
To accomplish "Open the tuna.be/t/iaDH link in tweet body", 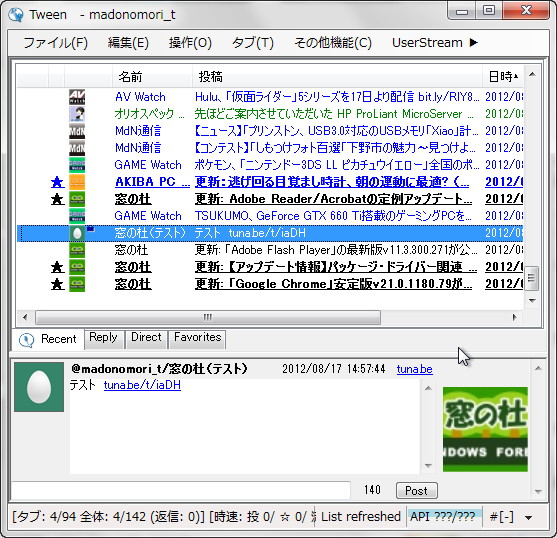I will [x=142, y=385].
